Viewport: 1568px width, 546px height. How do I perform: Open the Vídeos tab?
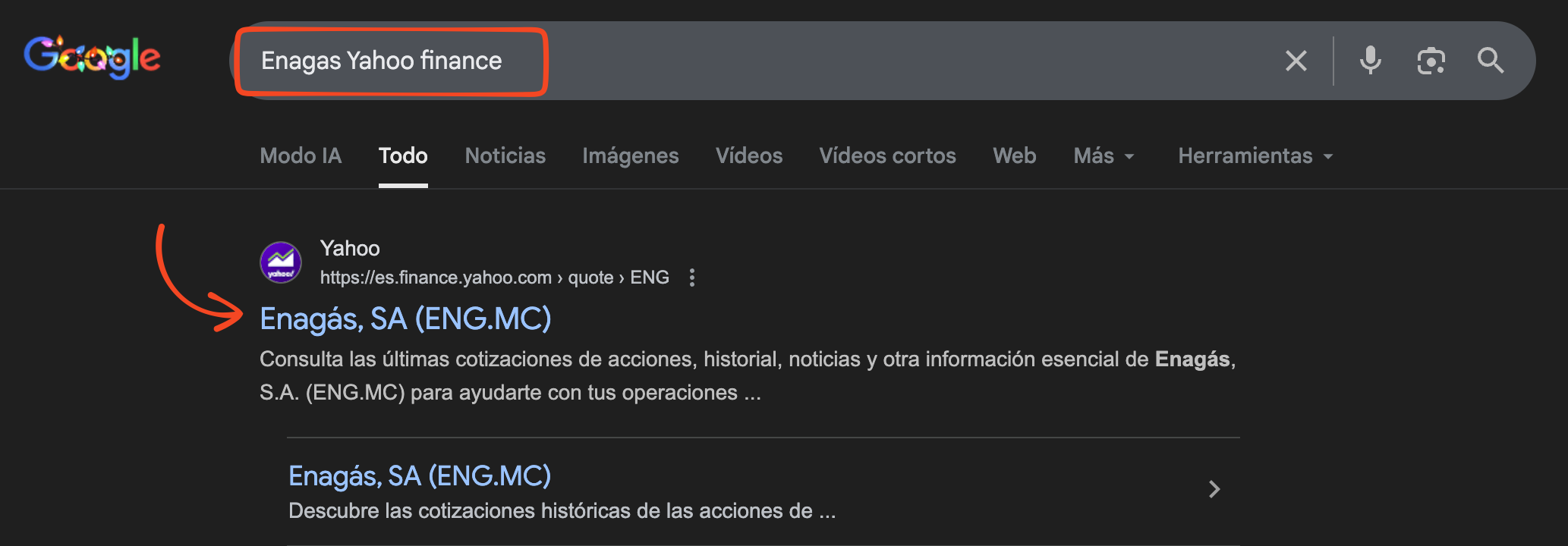pos(748,156)
